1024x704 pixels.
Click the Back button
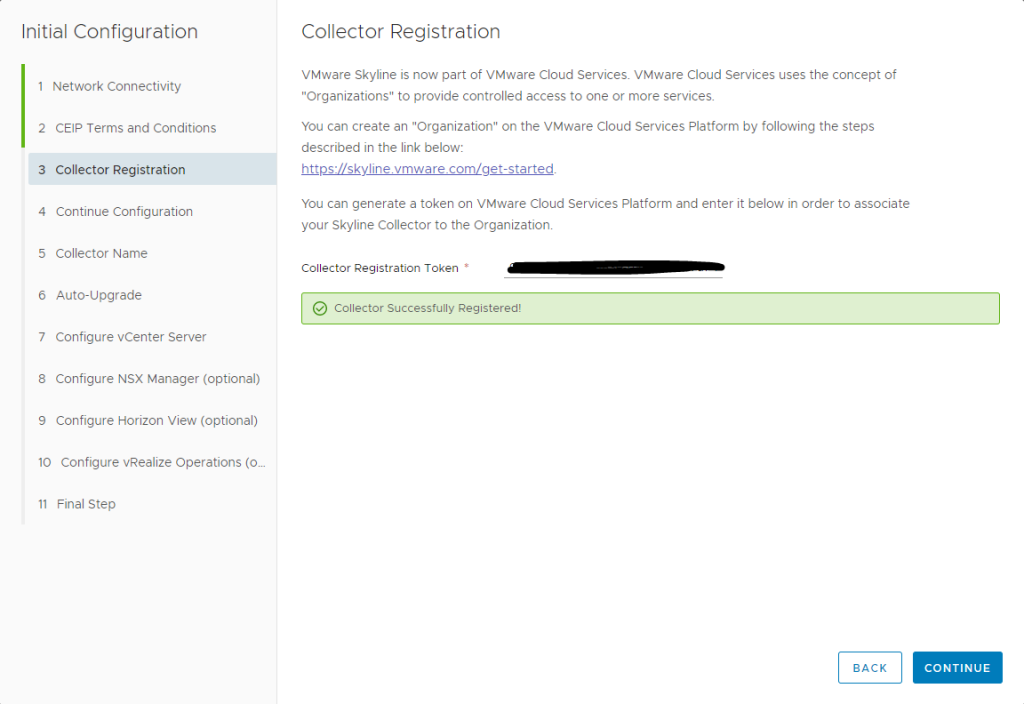tap(870, 667)
